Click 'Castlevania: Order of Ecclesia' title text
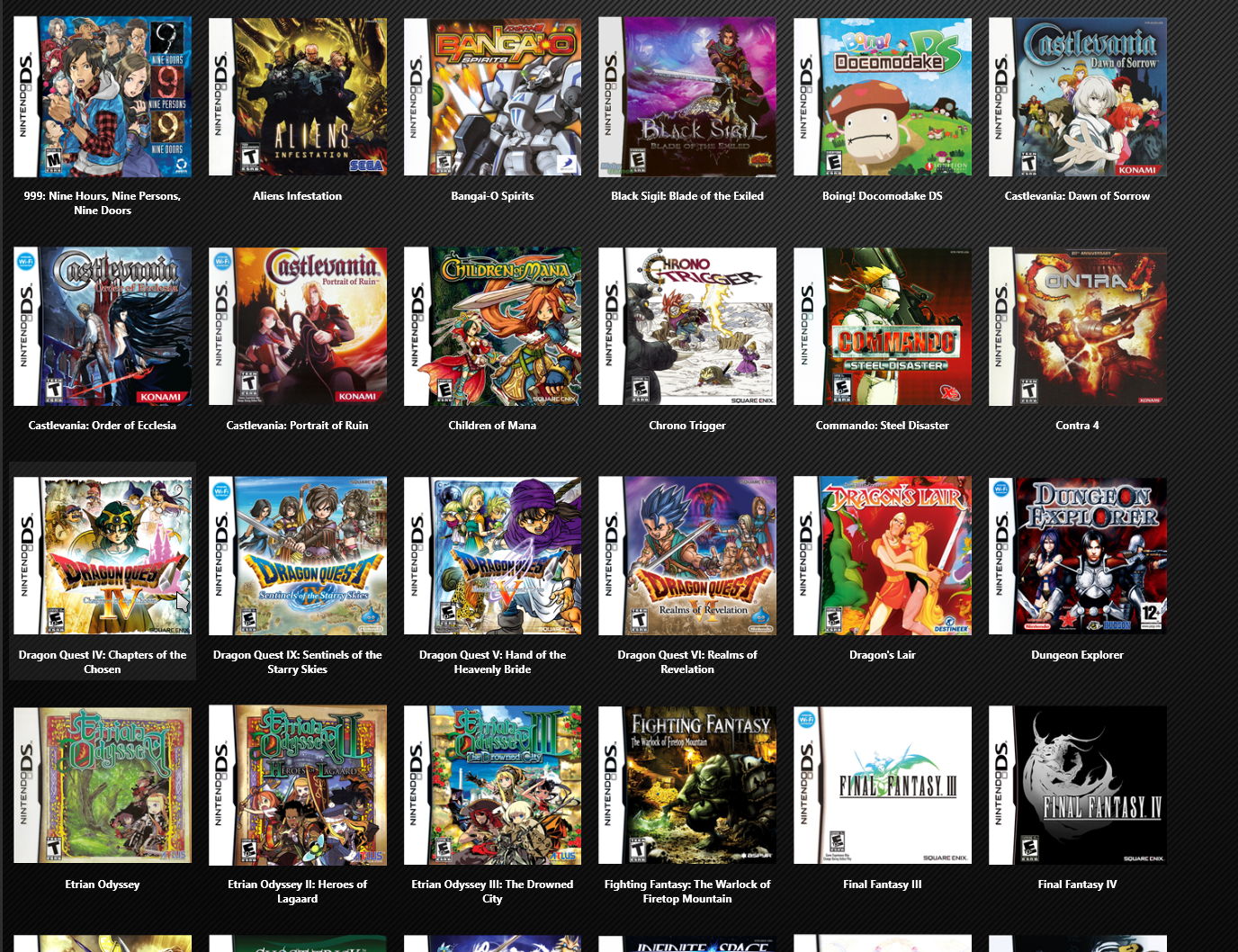The width and height of the screenshot is (1238, 952). 103,426
